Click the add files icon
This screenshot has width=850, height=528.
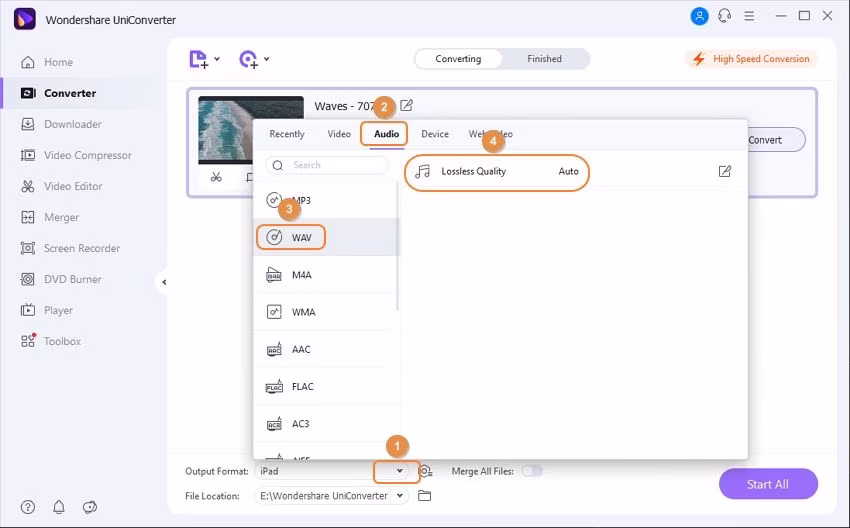click(198, 59)
